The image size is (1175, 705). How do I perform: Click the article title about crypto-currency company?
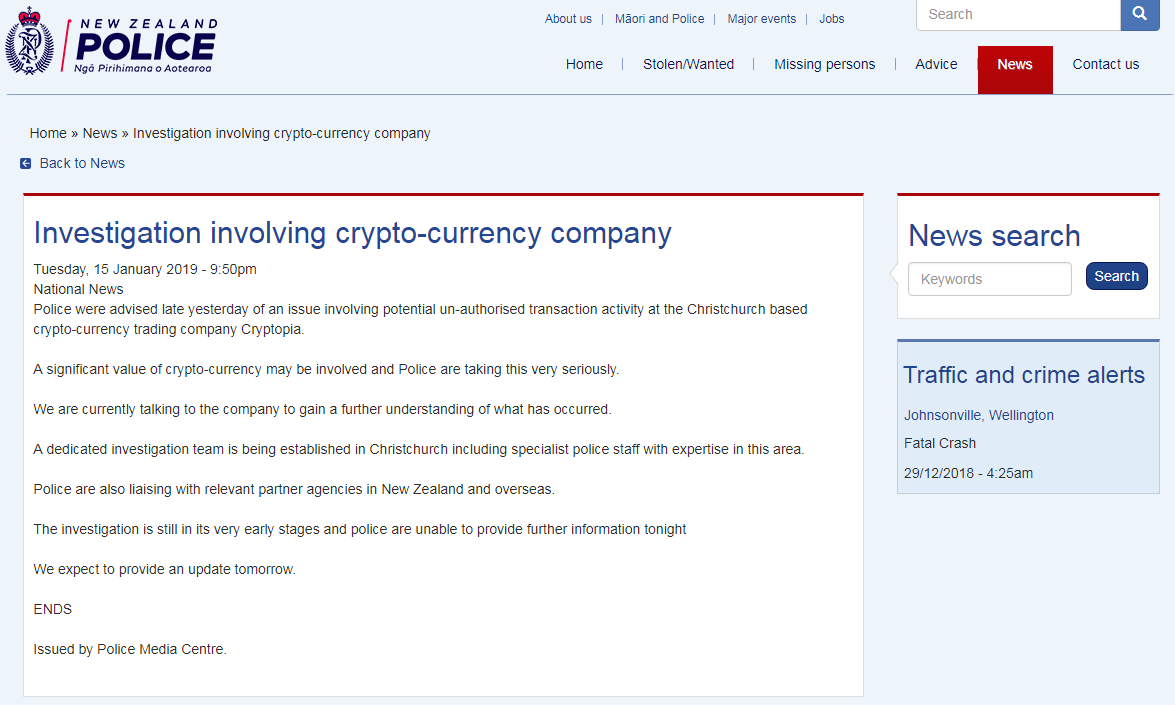pos(352,234)
